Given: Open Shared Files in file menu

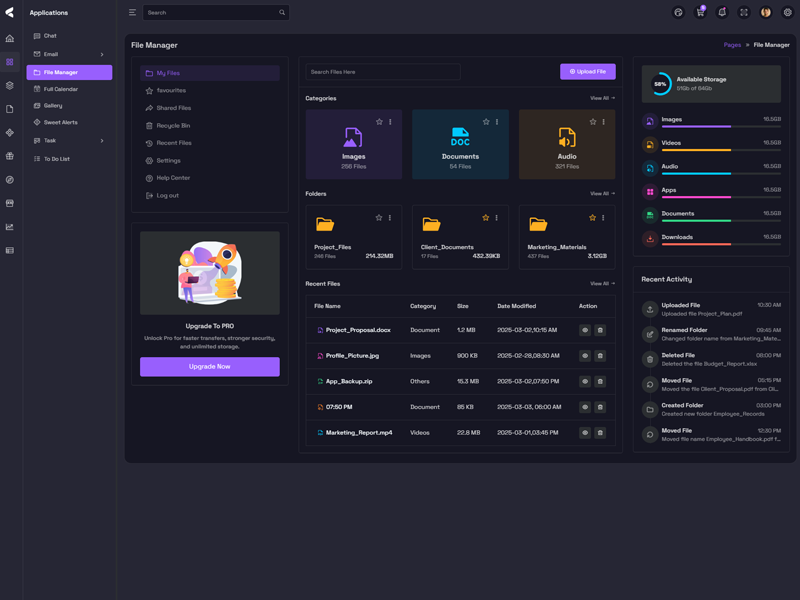Looking at the screenshot, I should [x=173, y=108].
